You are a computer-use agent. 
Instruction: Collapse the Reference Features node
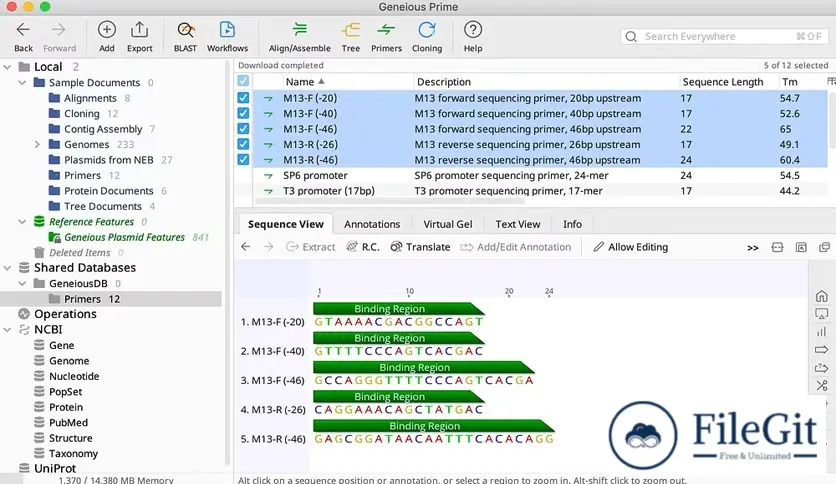coord(22,222)
